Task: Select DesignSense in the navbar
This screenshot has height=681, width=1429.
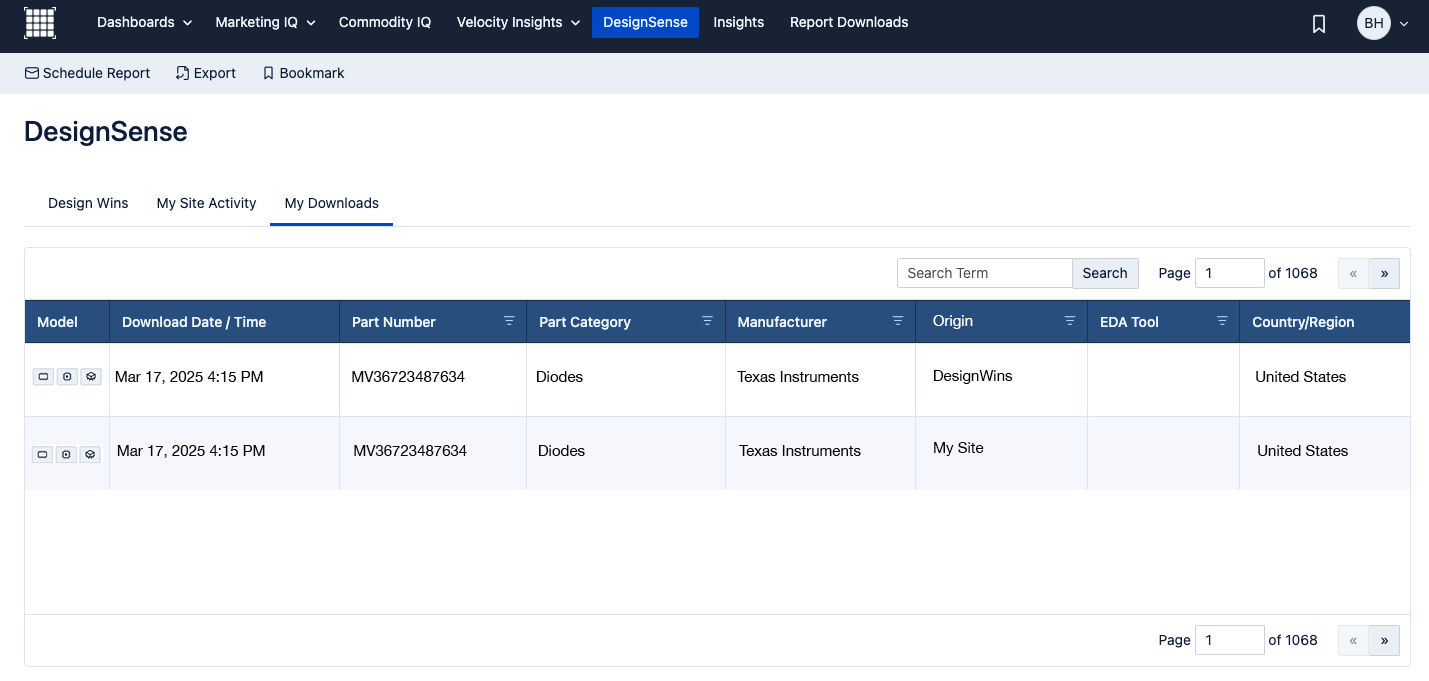Action: 645,22
